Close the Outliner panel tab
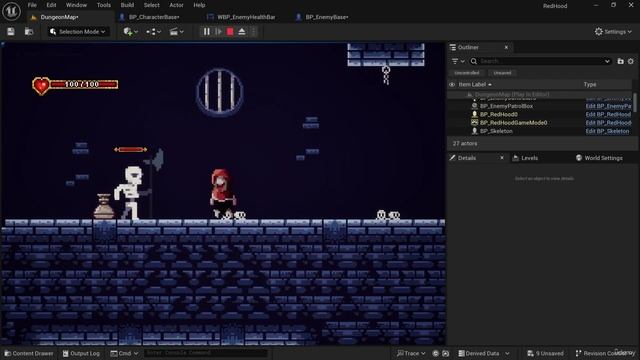Viewport: 640px width, 360px height. point(506,47)
